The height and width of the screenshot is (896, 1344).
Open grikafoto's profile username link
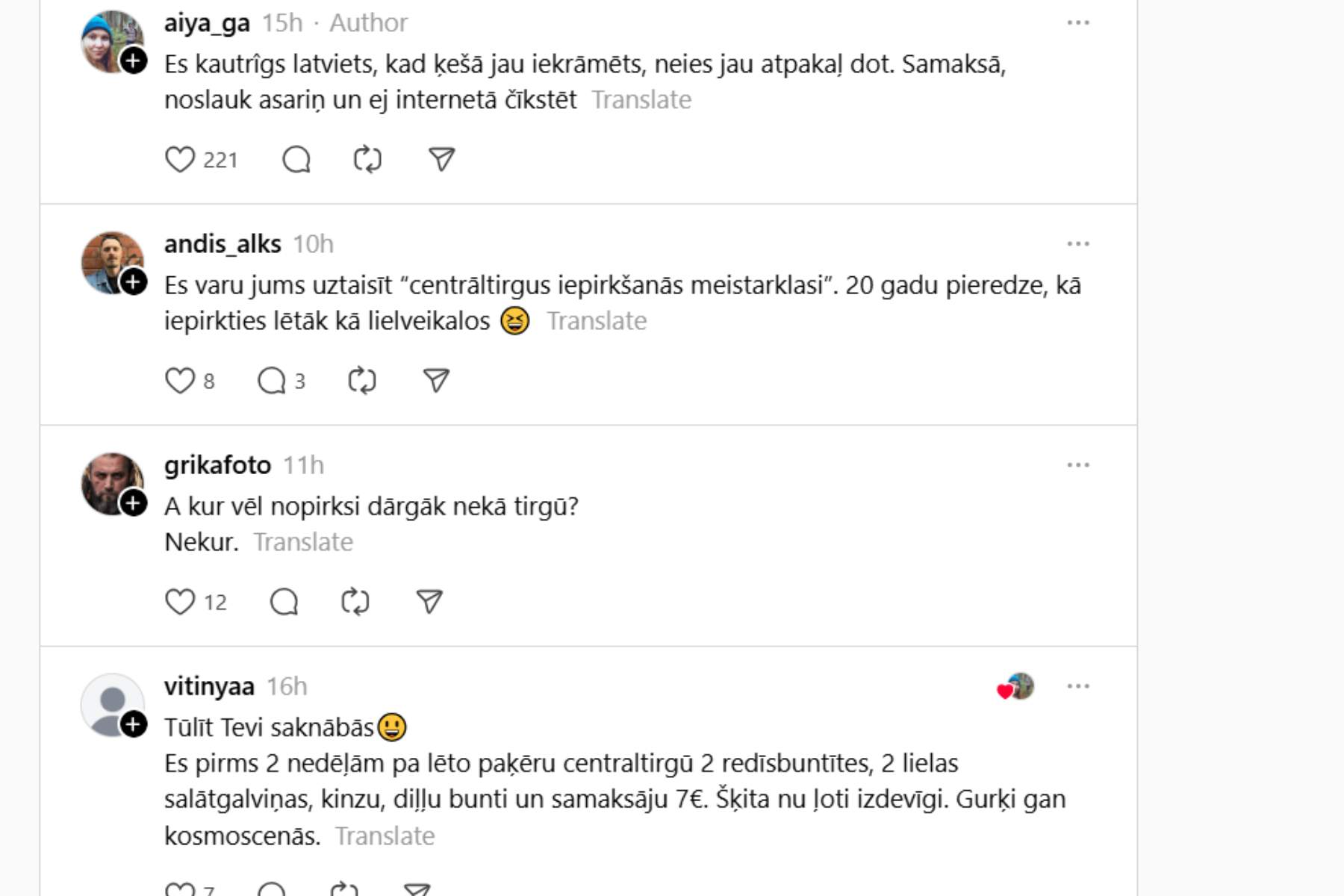click(x=217, y=465)
